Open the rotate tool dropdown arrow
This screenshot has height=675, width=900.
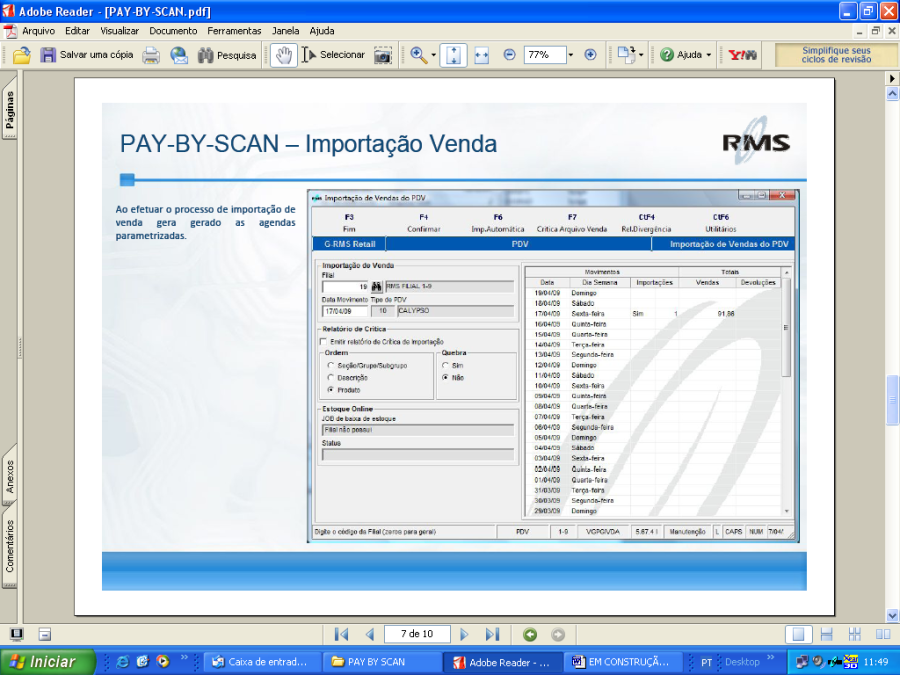tap(641, 55)
